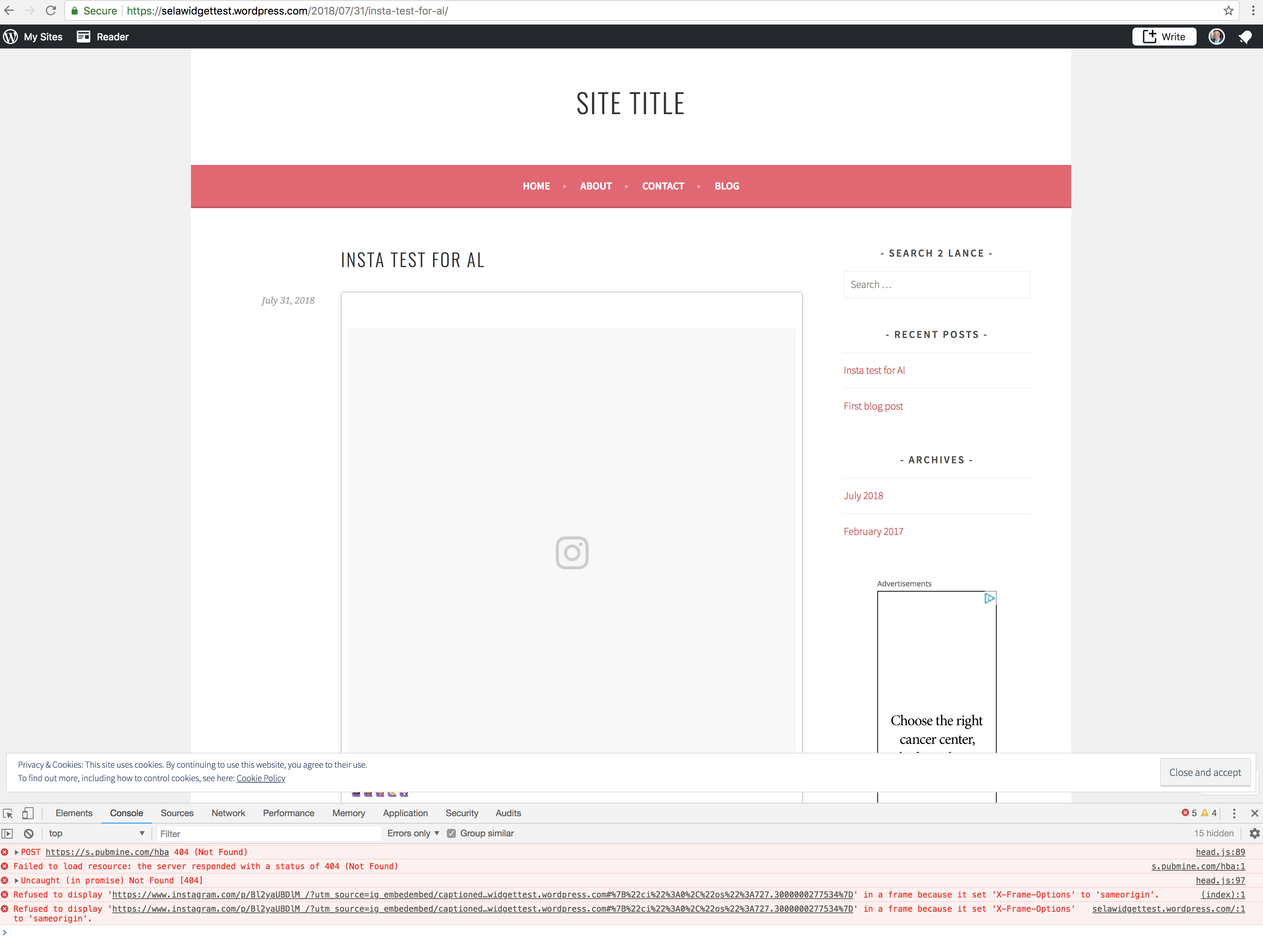Open the DevTools more options menu

[x=1234, y=812]
